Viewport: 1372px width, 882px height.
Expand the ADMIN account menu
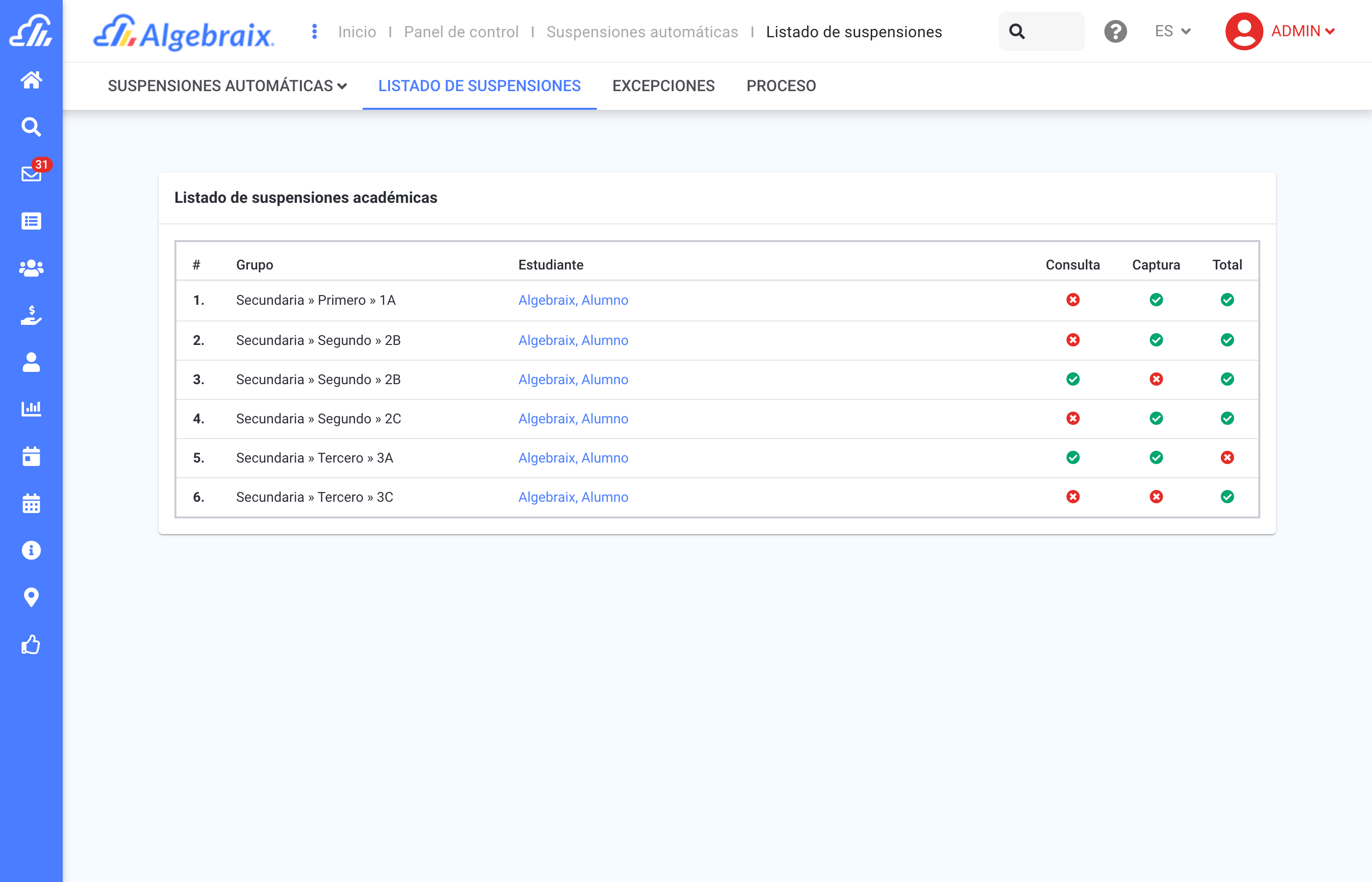coord(1304,31)
